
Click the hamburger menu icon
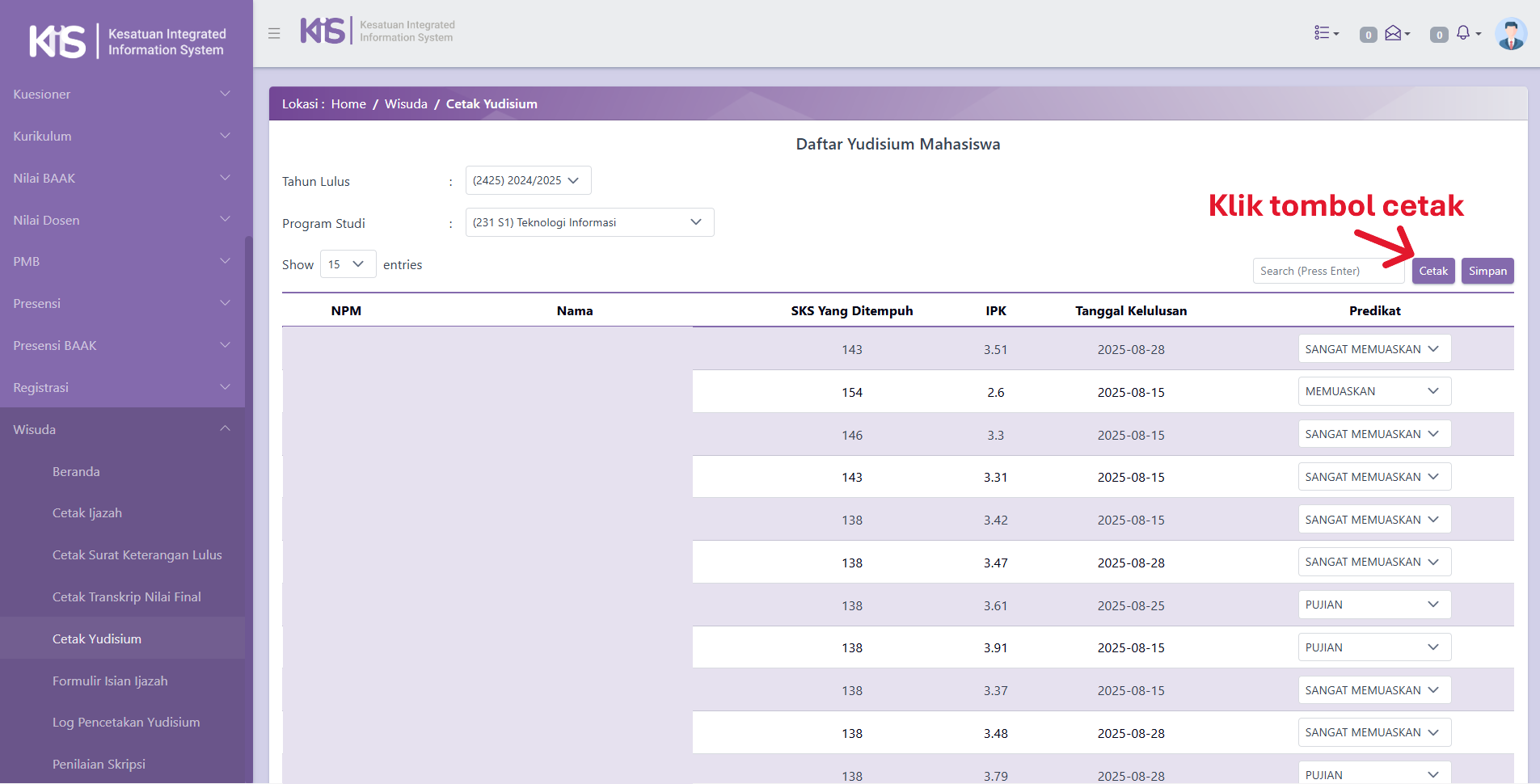coord(274,33)
